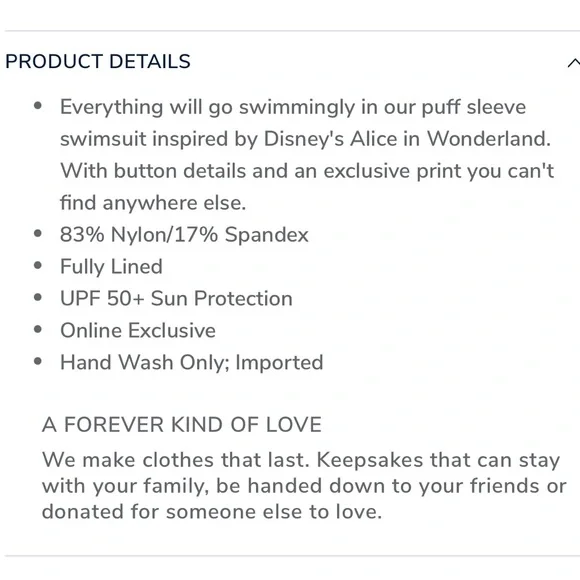The height and width of the screenshot is (580, 580).
Task: Click the text mentioning Disney's Alice in Wonderland
Action: [306, 139]
